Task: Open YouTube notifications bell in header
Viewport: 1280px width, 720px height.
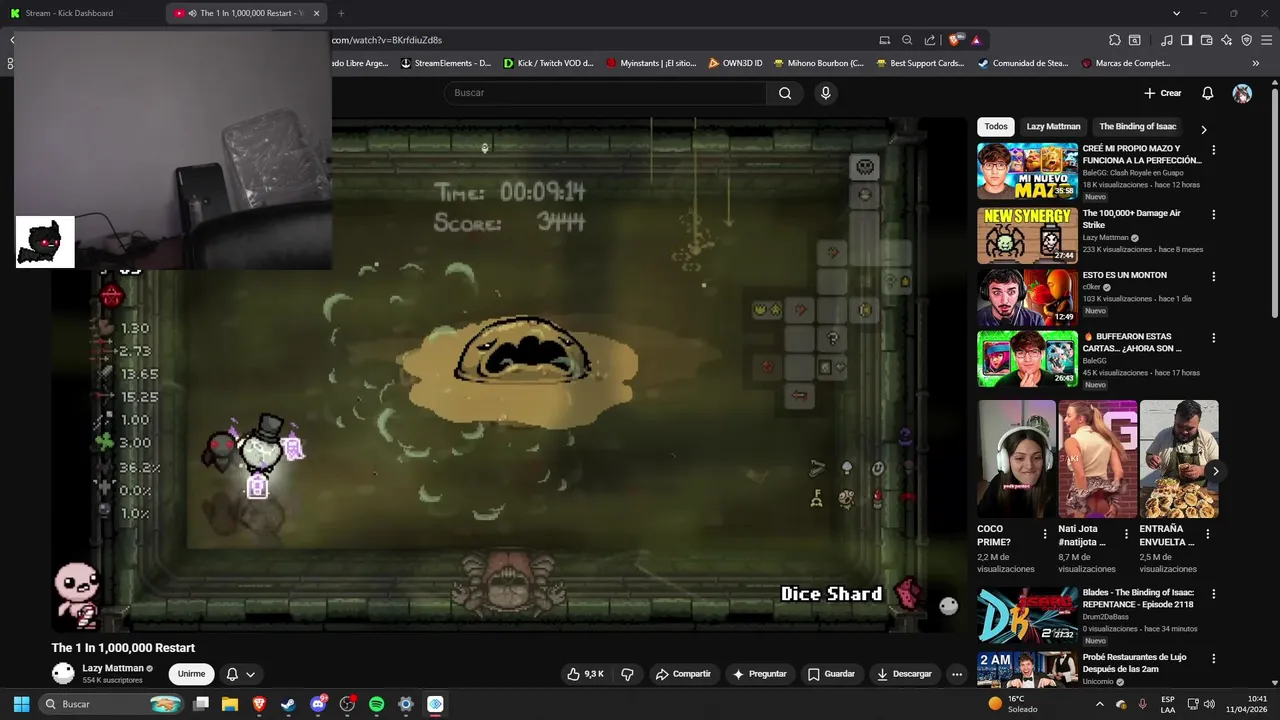Action: (1207, 93)
